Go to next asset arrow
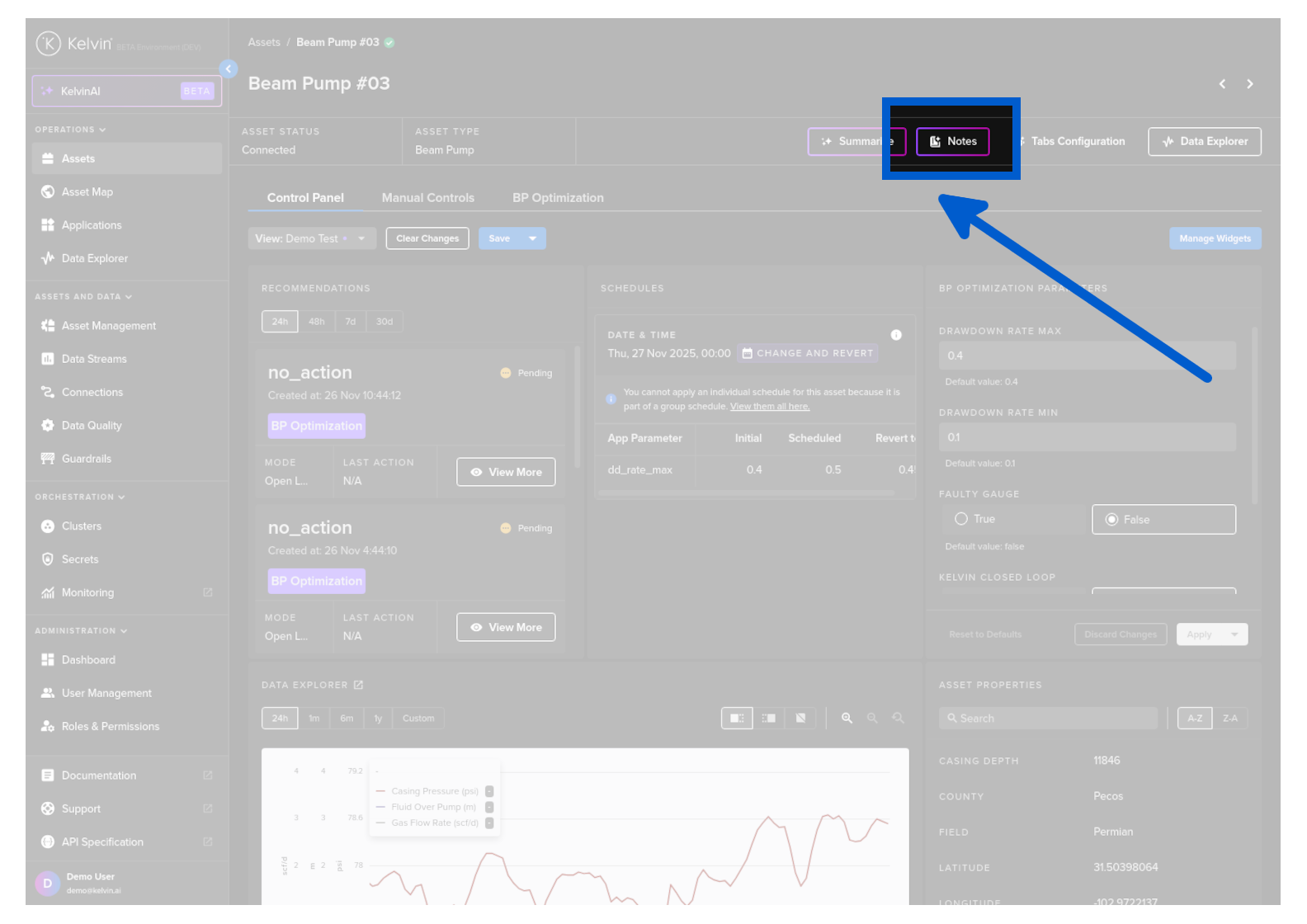 click(x=1249, y=84)
